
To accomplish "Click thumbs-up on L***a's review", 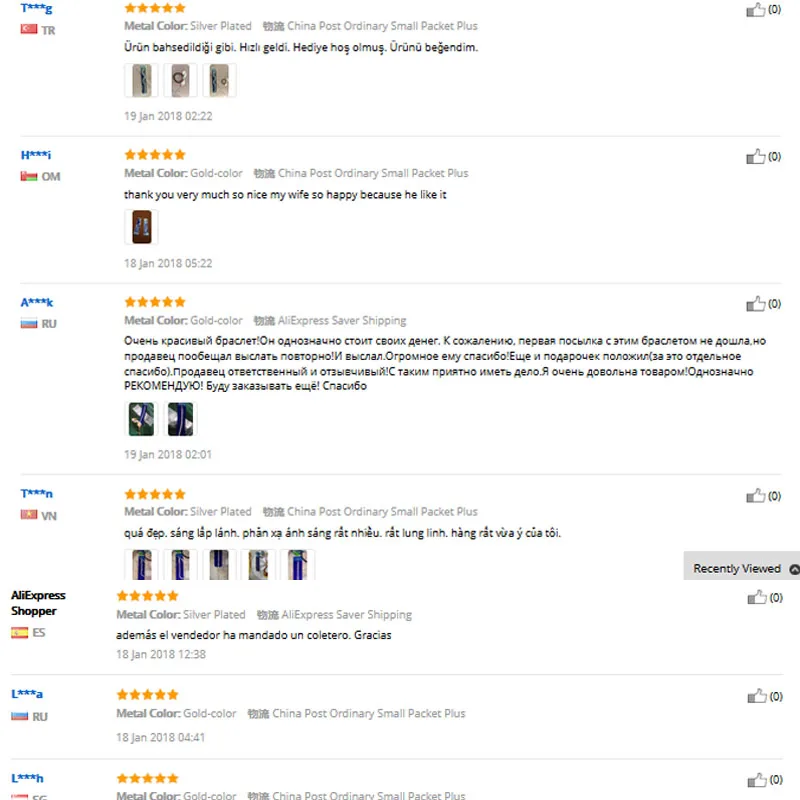I will pyautogui.click(x=757, y=696).
